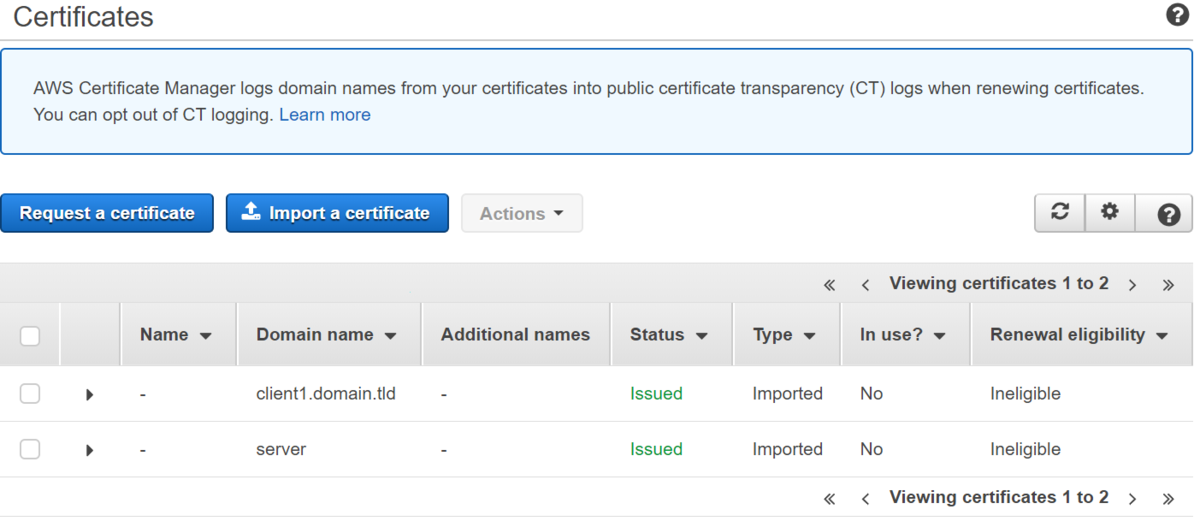
Task: Sort by the Renewal eligibility column header
Action: pos(1079,335)
